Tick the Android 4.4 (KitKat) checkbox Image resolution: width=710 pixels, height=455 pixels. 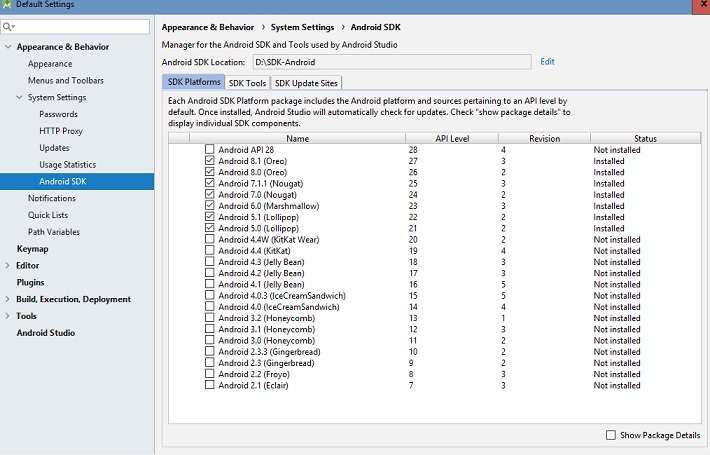[209, 251]
